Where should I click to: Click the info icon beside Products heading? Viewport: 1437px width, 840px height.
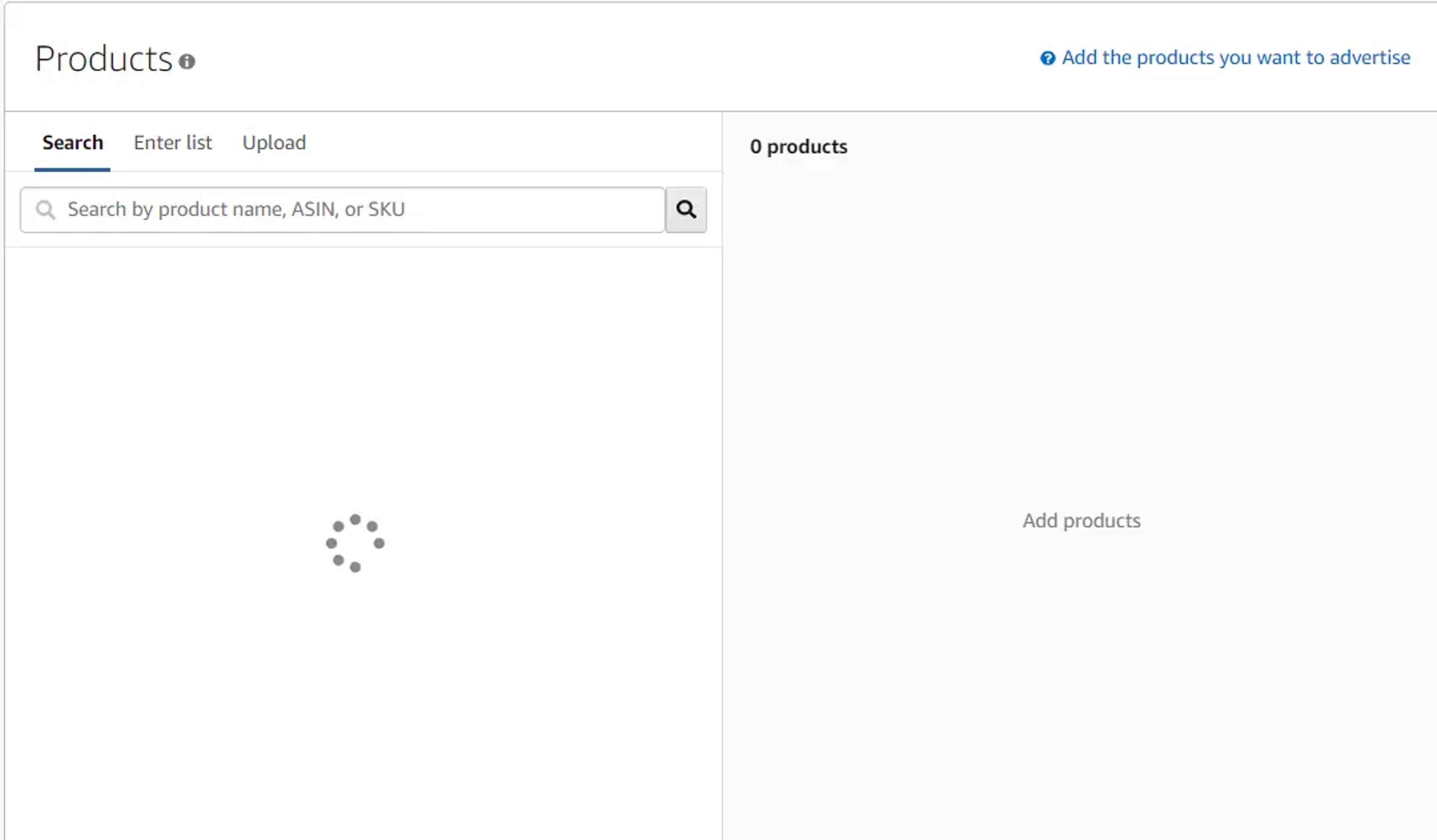pos(187,61)
